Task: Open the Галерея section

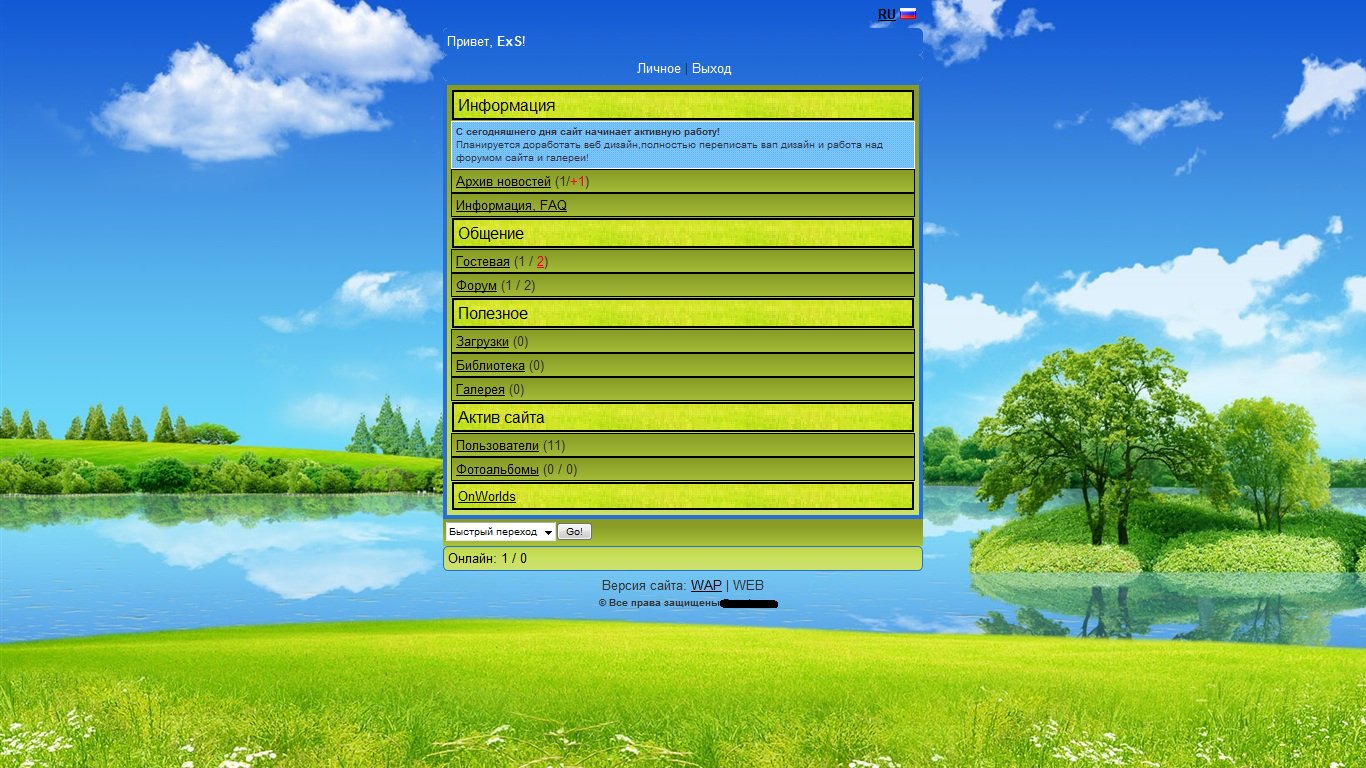Action: (480, 390)
